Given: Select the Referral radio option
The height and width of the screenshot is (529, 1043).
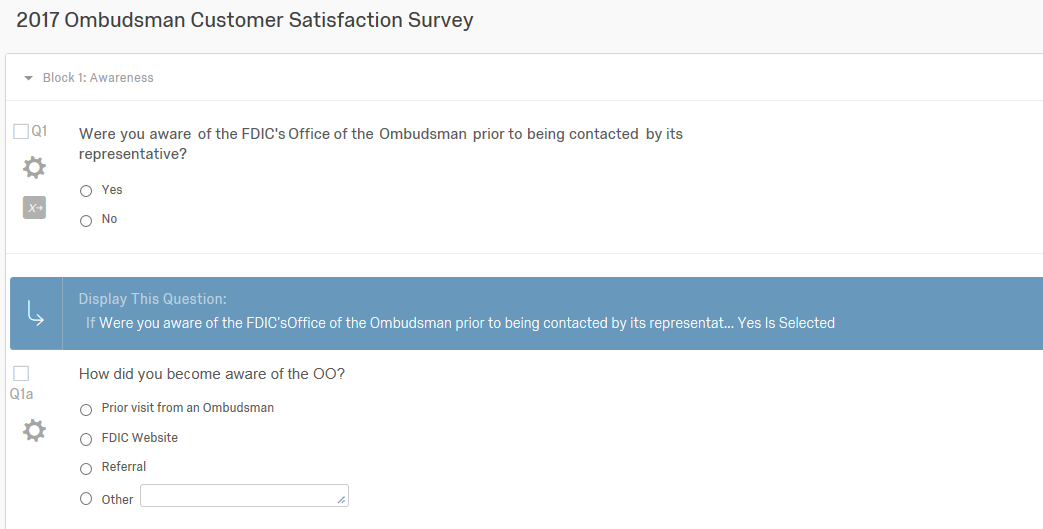Looking at the screenshot, I should point(86,468).
